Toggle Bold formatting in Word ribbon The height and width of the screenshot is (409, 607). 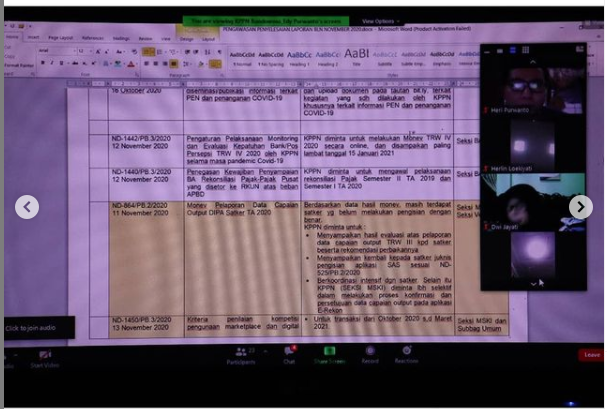click(43, 63)
